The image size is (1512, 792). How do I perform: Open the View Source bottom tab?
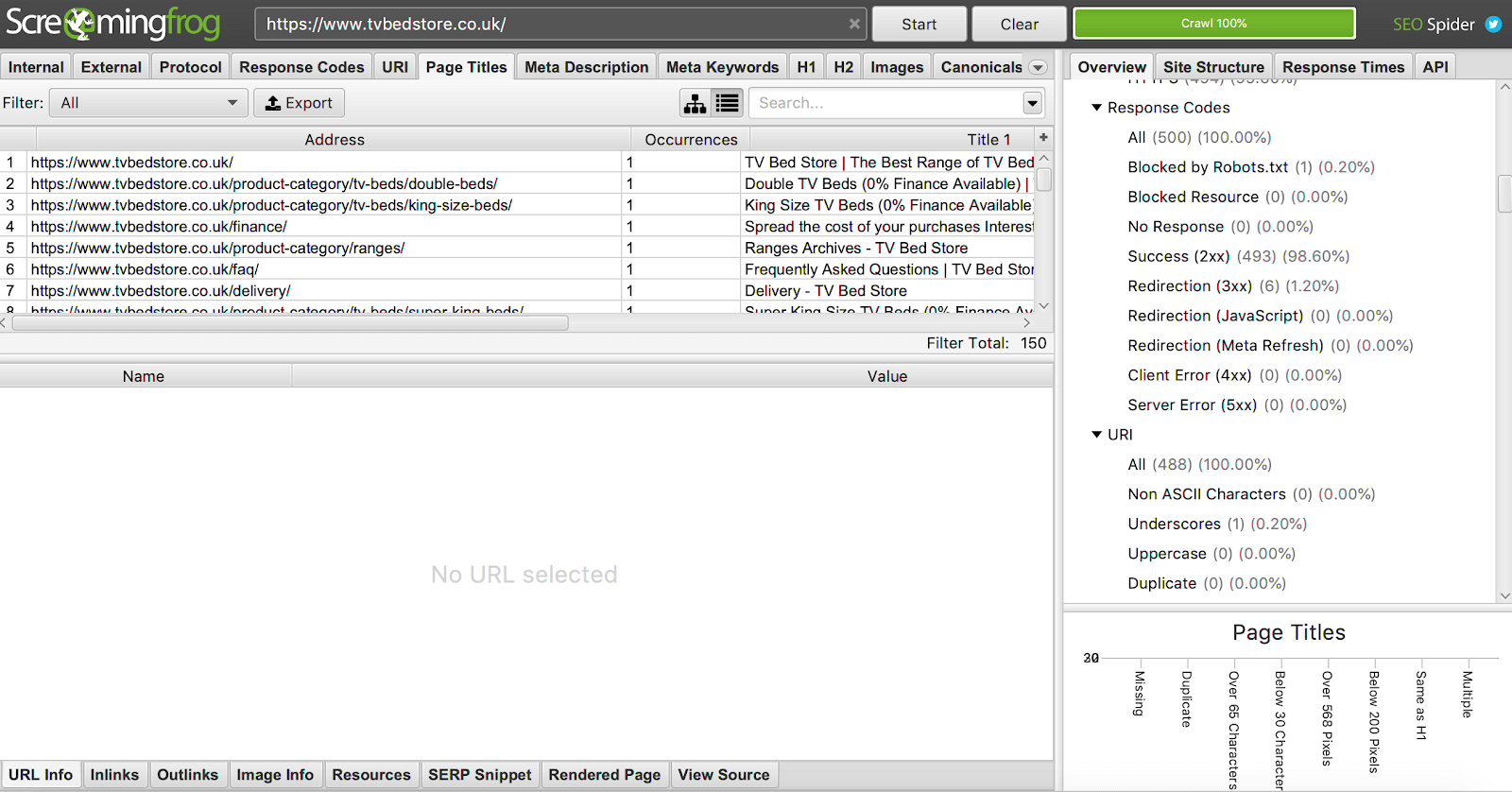tap(724, 775)
